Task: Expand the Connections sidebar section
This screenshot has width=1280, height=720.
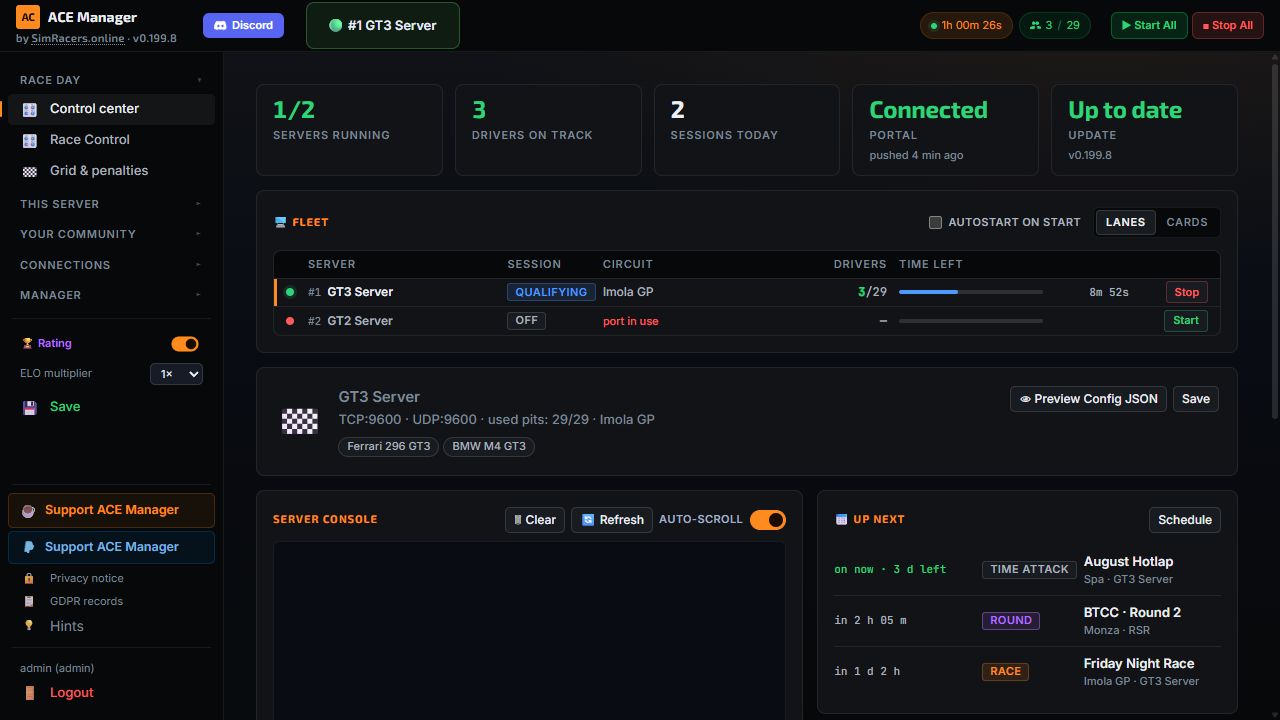Action: coord(111,265)
